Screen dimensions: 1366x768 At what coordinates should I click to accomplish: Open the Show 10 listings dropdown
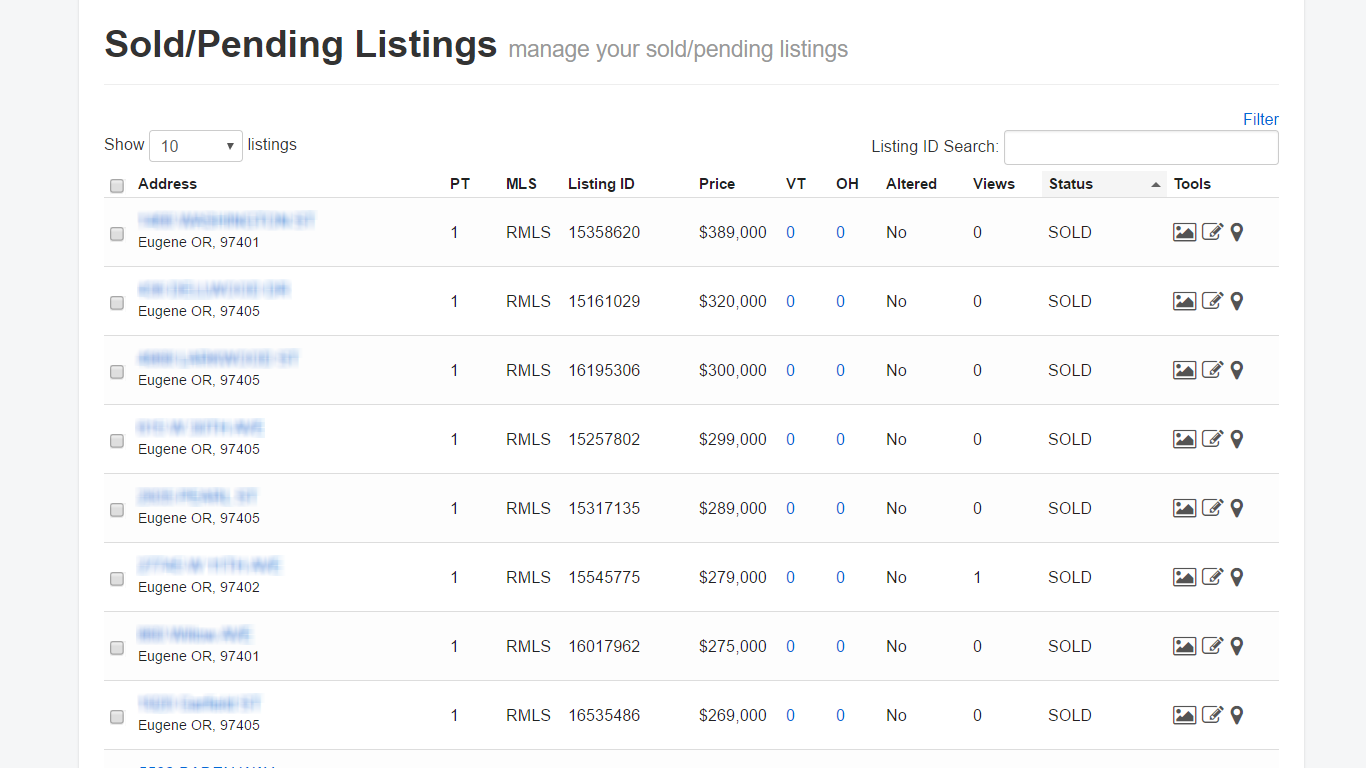(196, 146)
